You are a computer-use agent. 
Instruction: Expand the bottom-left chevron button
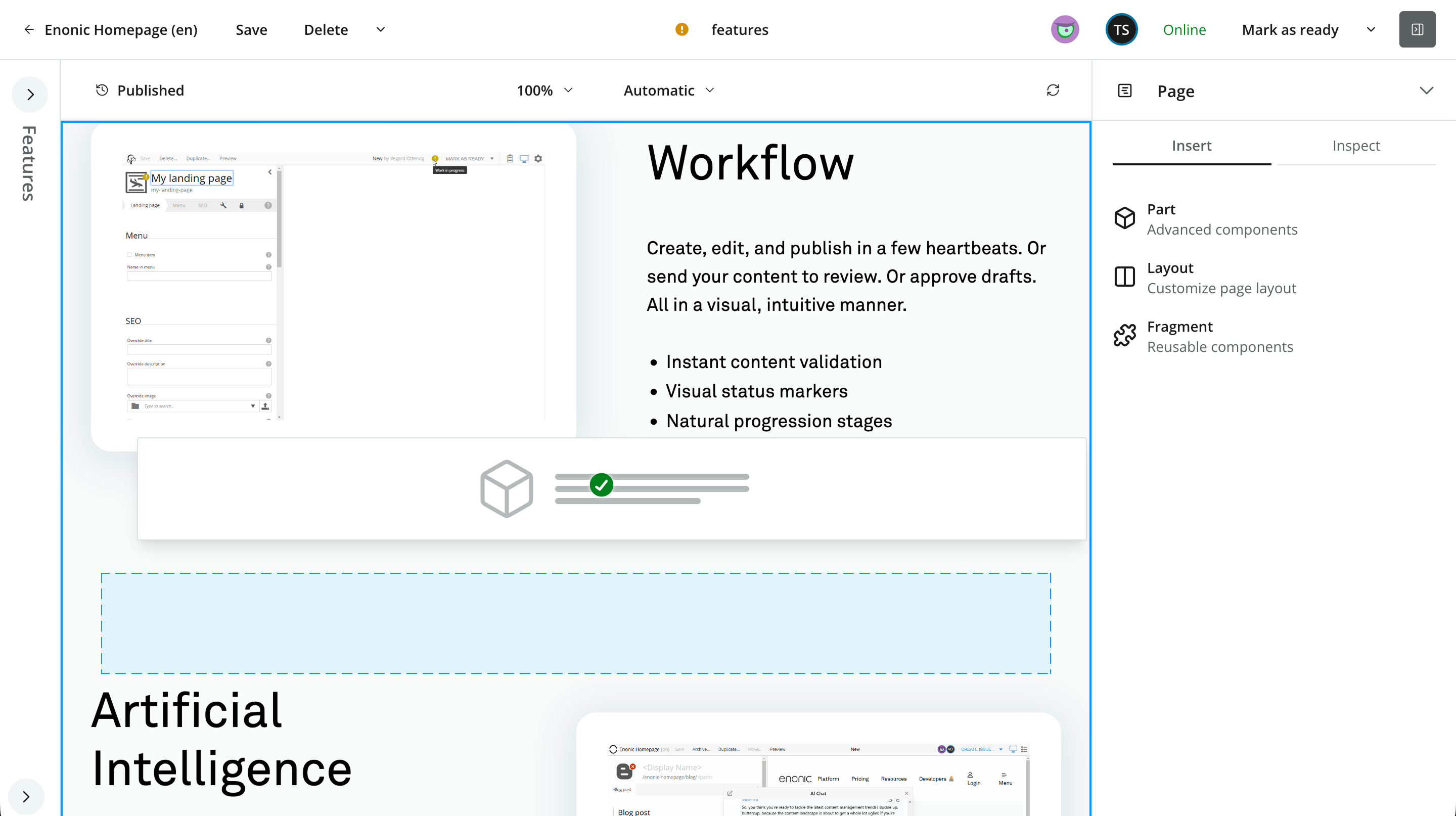point(26,797)
